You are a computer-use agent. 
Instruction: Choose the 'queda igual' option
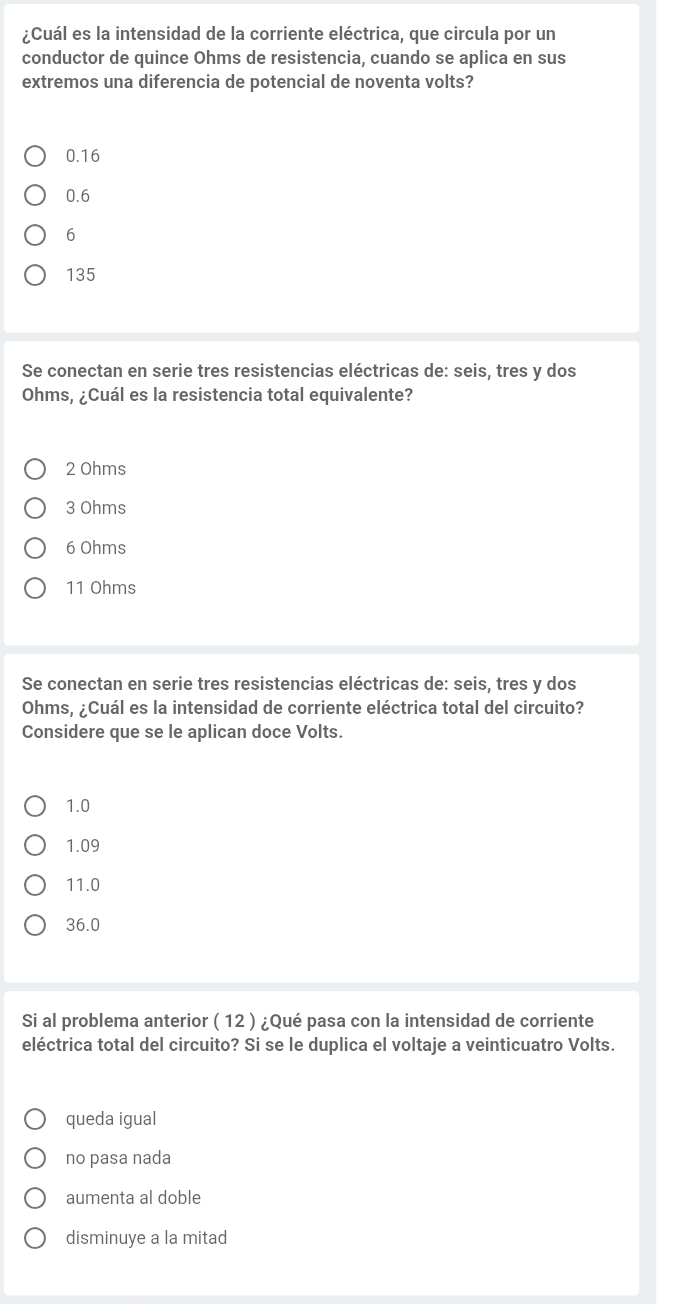coord(35,1118)
